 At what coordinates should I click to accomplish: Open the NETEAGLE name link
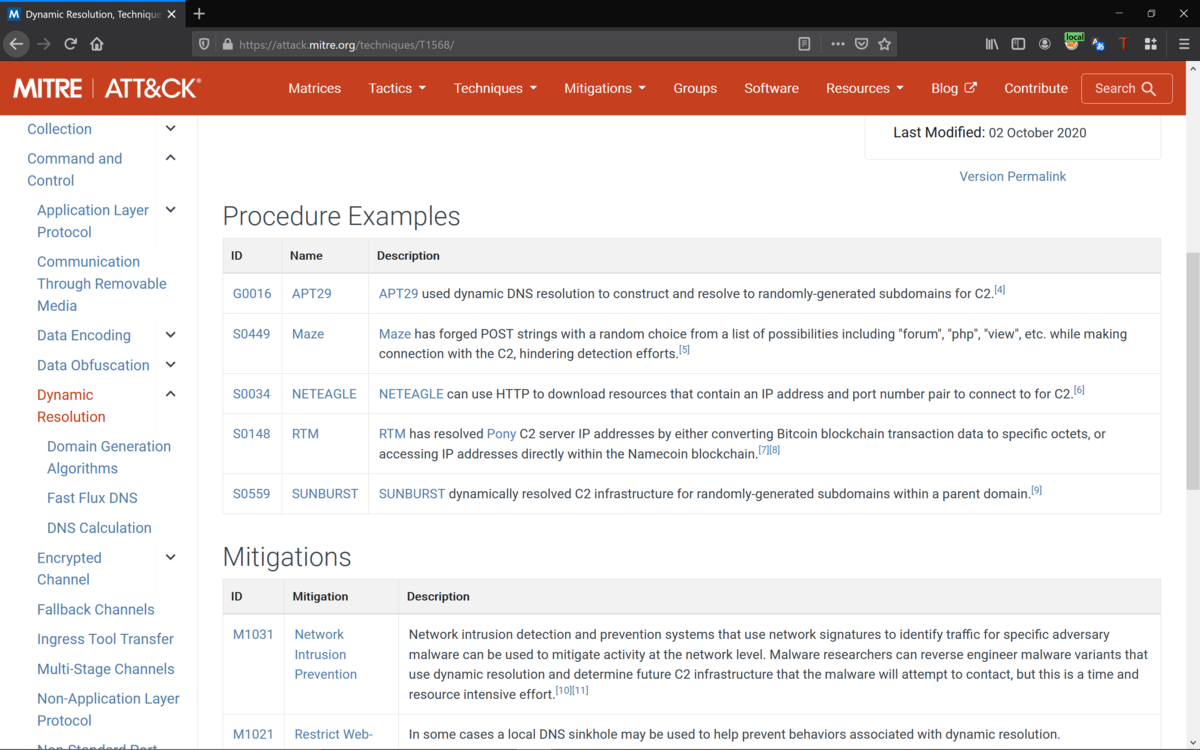(324, 394)
